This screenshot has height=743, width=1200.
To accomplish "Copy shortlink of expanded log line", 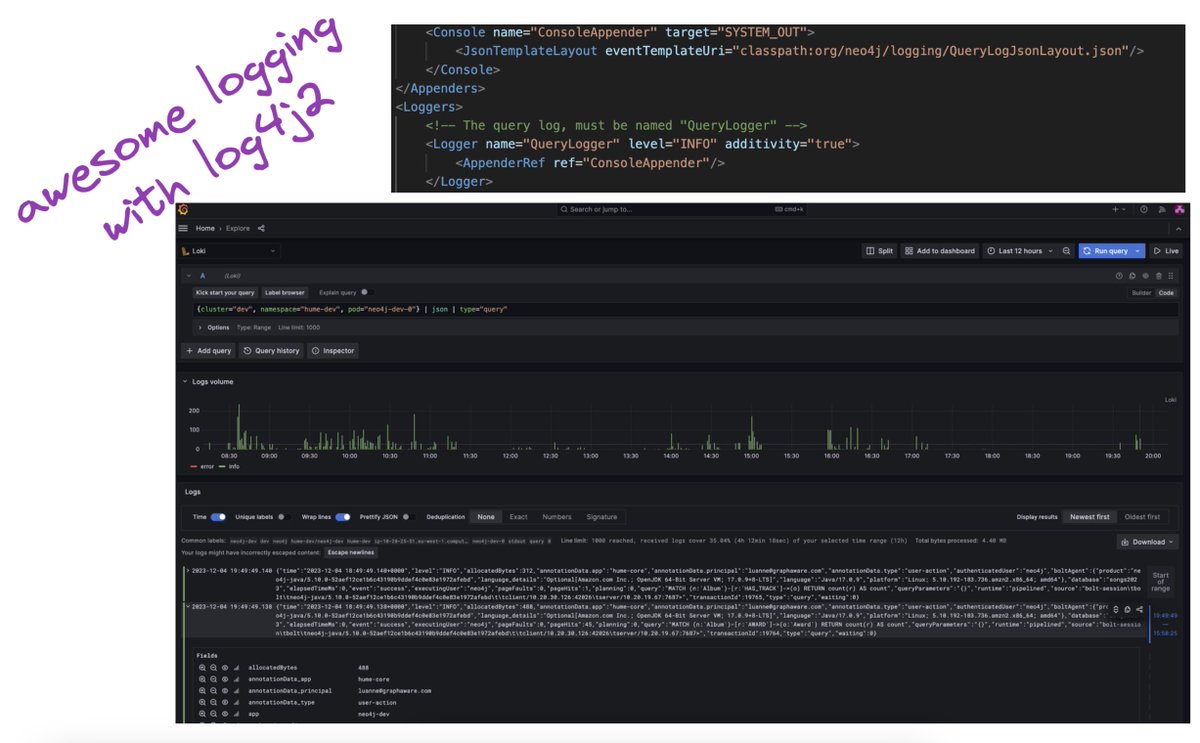I will tap(1140, 609).
